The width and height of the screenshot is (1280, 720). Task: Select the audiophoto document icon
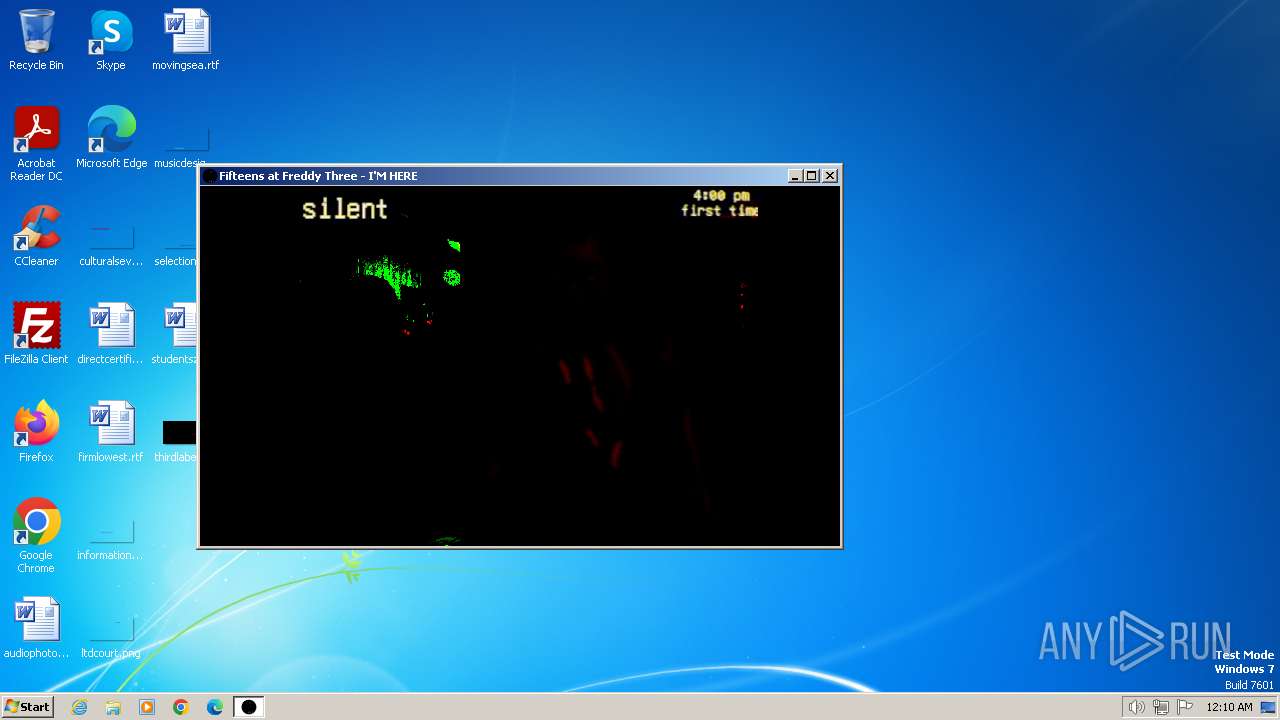pyautogui.click(x=36, y=628)
